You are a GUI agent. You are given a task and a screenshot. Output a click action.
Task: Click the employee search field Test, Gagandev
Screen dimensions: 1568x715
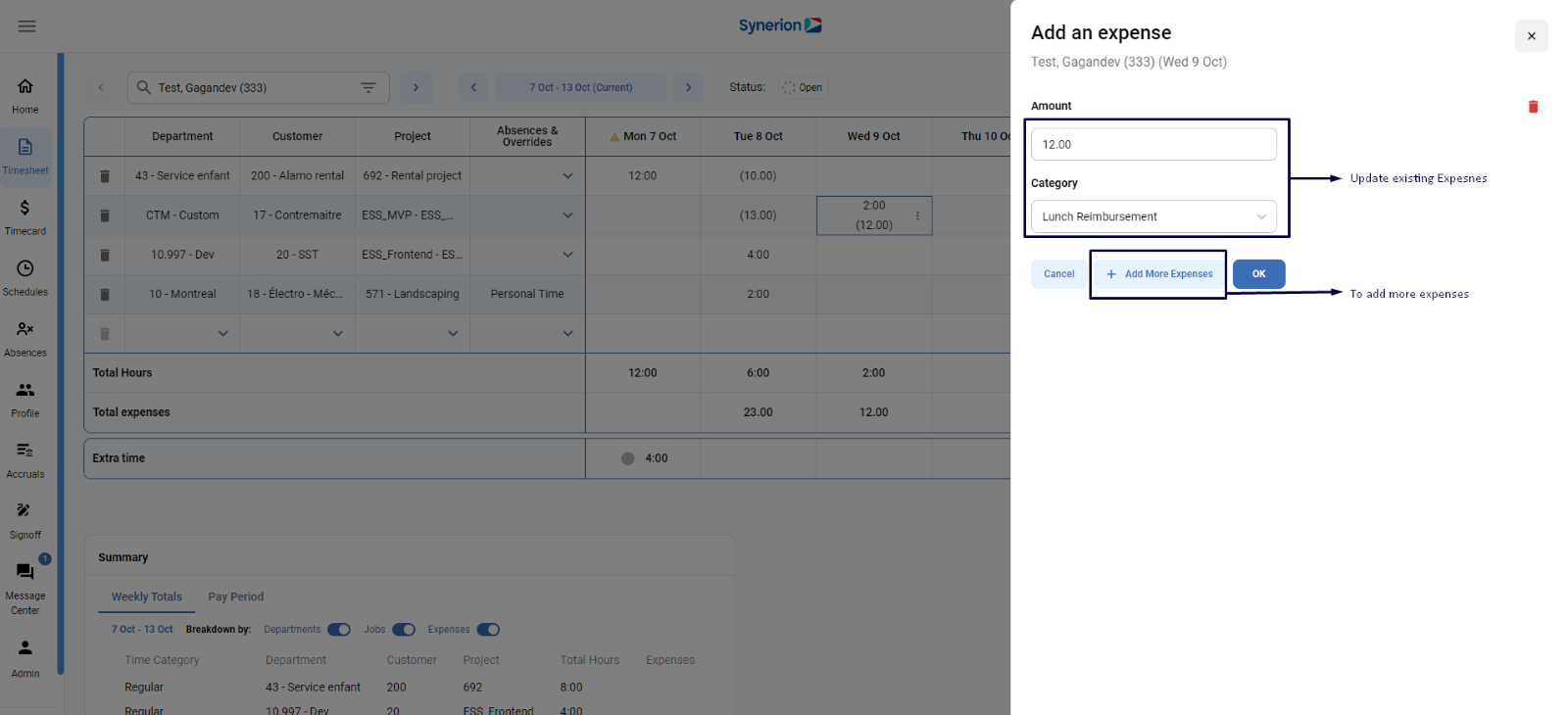coord(258,87)
